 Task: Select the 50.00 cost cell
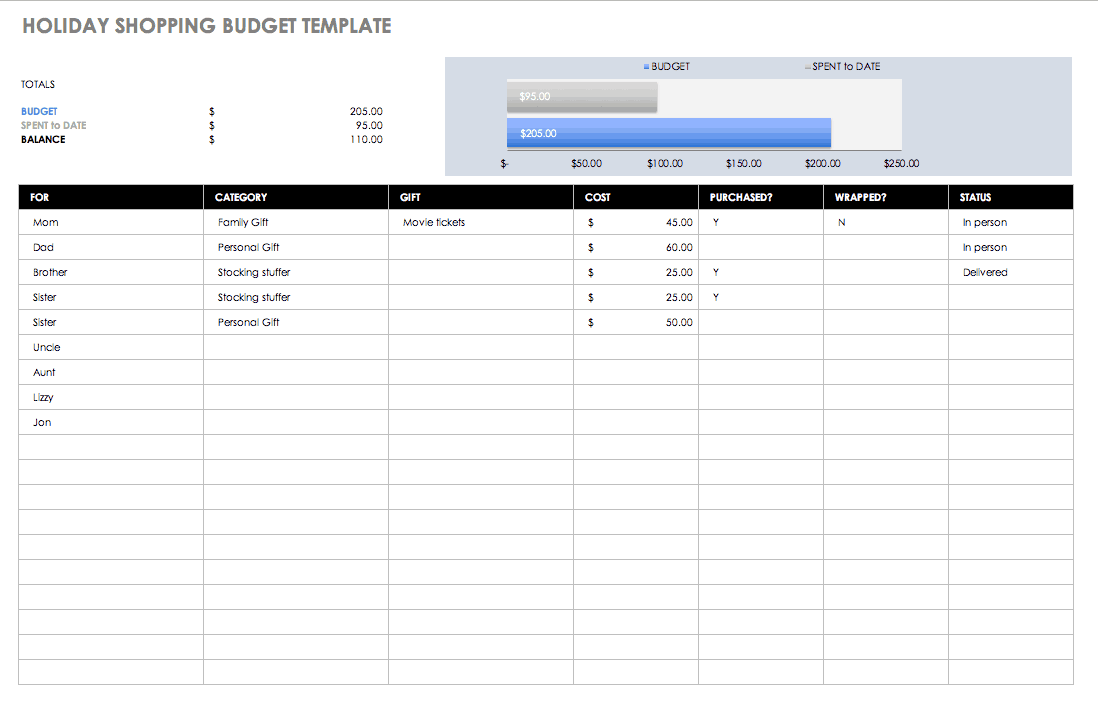[636, 322]
